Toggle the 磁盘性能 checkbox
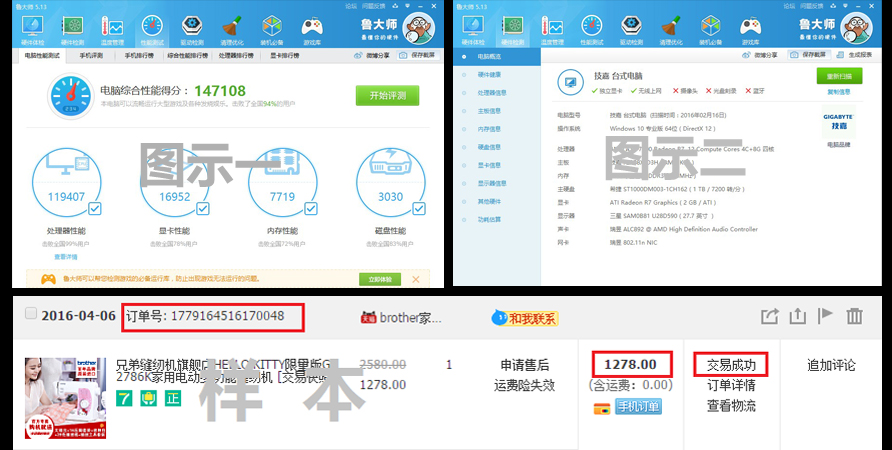The width and height of the screenshot is (892, 450). click(x=419, y=209)
